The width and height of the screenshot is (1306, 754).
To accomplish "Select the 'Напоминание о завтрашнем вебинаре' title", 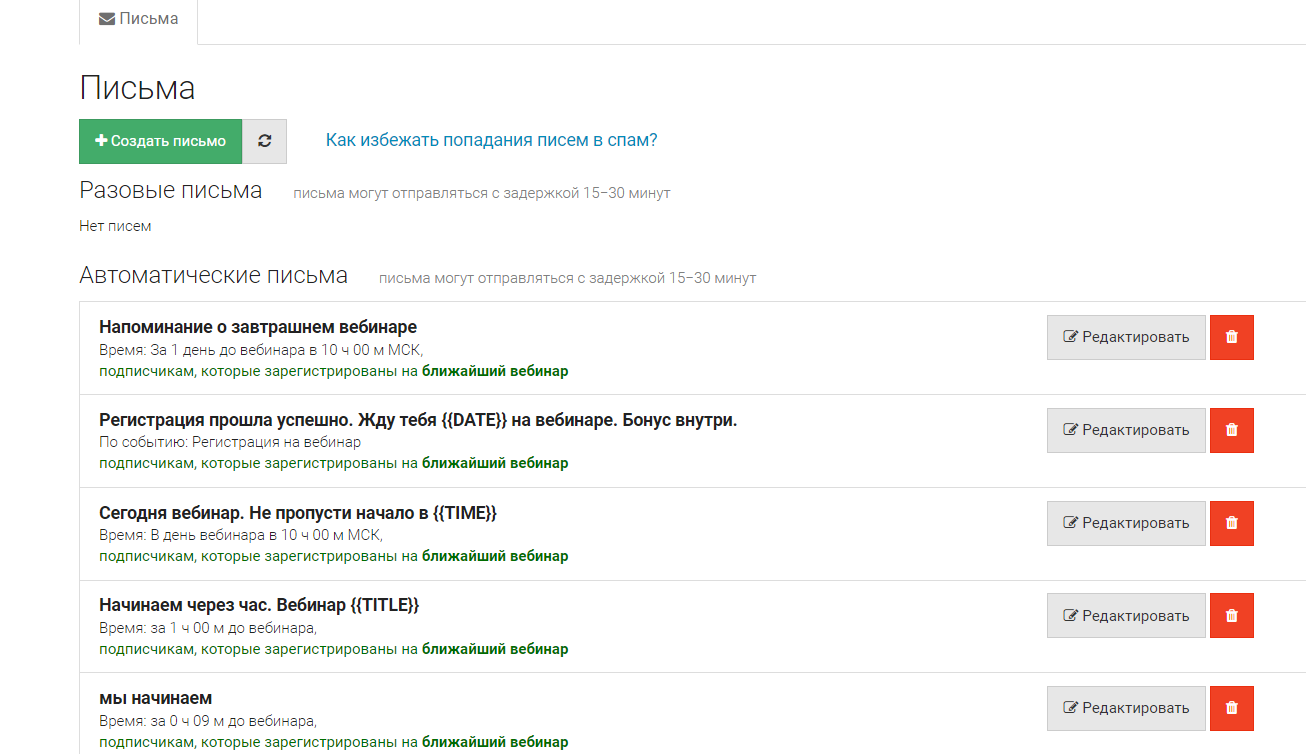I will 258,327.
